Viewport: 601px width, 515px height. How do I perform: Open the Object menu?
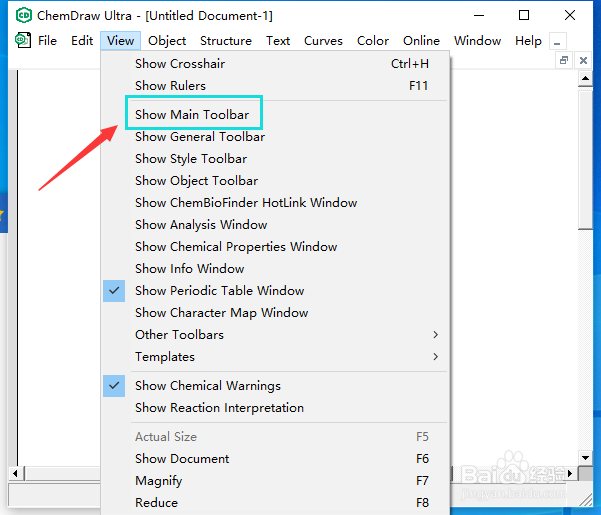(x=167, y=41)
